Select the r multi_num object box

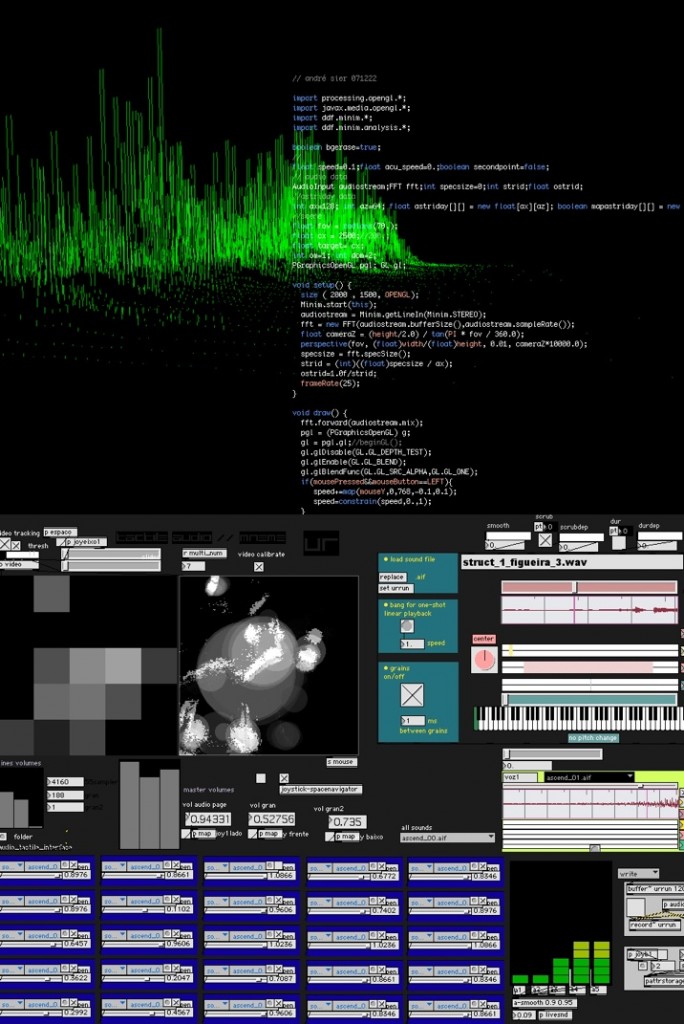[x=204, y=553]
